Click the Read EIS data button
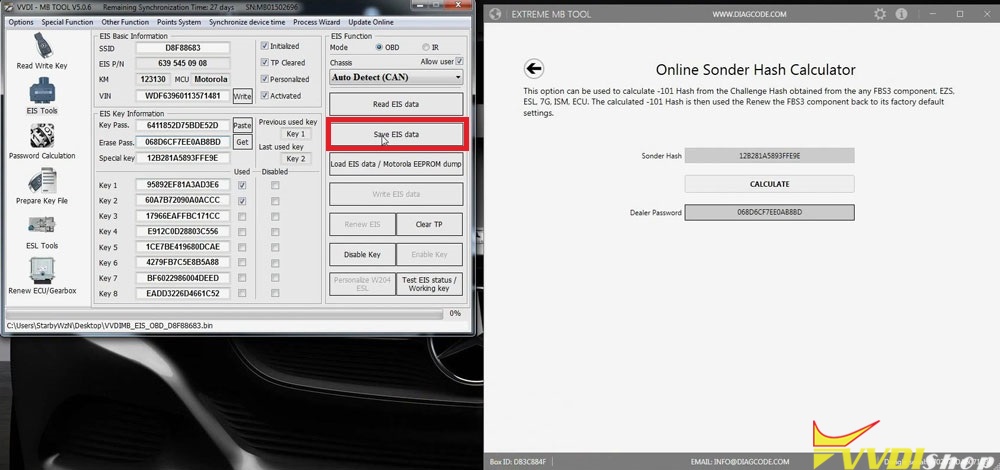Image resolution: width=1000 pixels, height=470 pixels. (x=396, y=104)
